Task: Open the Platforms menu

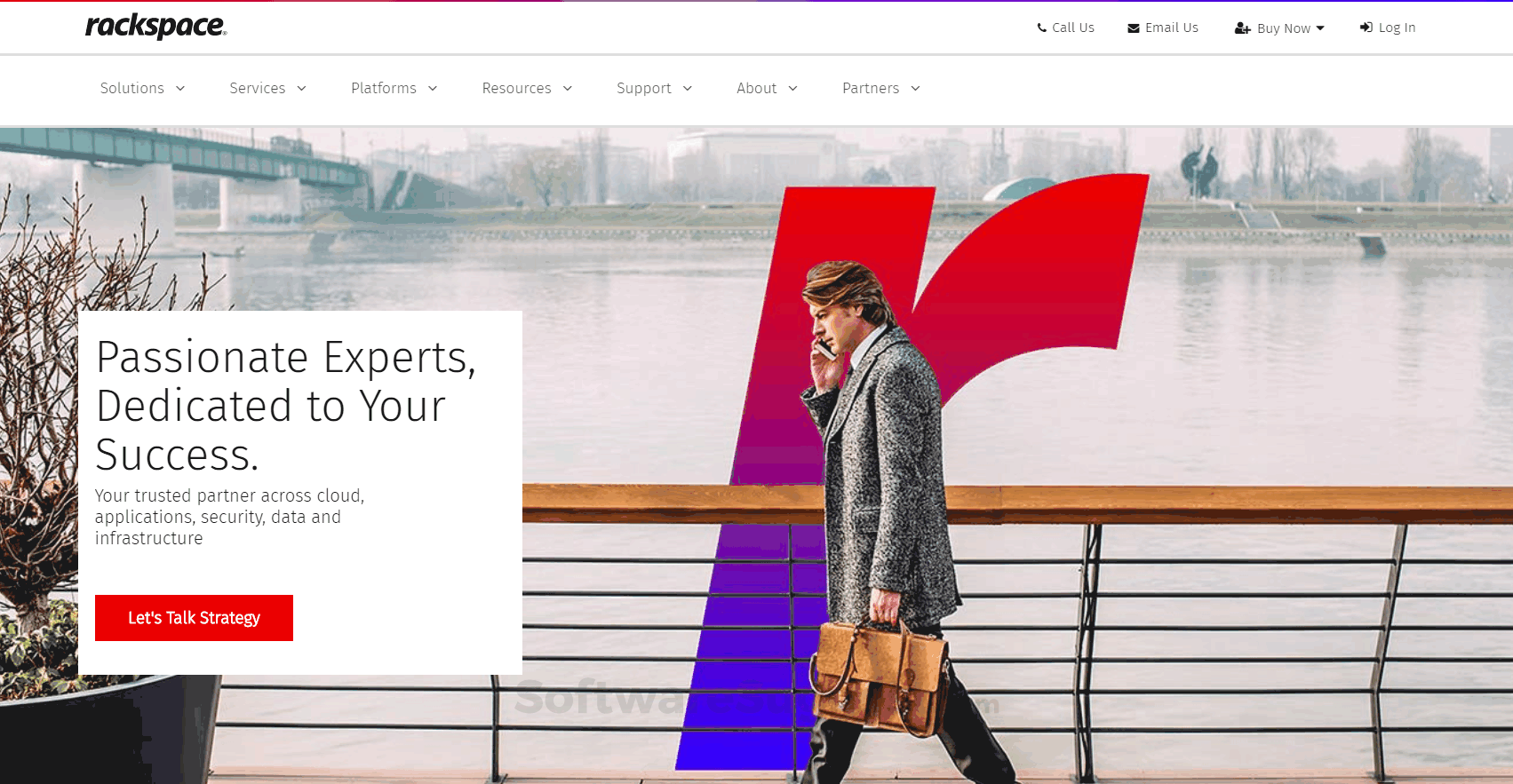Action: [x=384, y=88]
